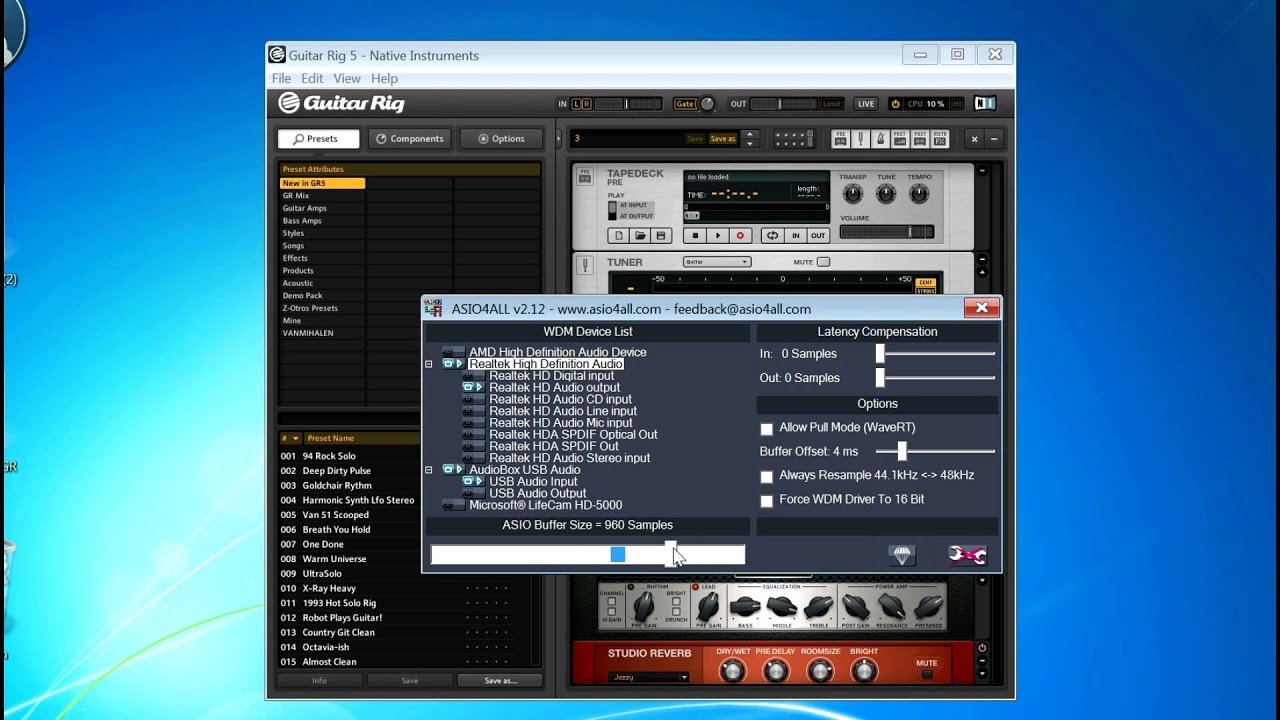Enable Always Resample 44.1kHz <-> 48kHz
This screenshot has width=1280, height=720.
767,476
